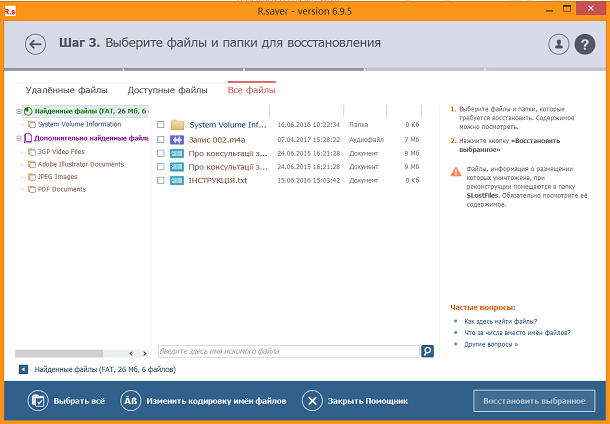Click the back arrow button
Viewport: 610px width, 424px height.
point(36,44)
